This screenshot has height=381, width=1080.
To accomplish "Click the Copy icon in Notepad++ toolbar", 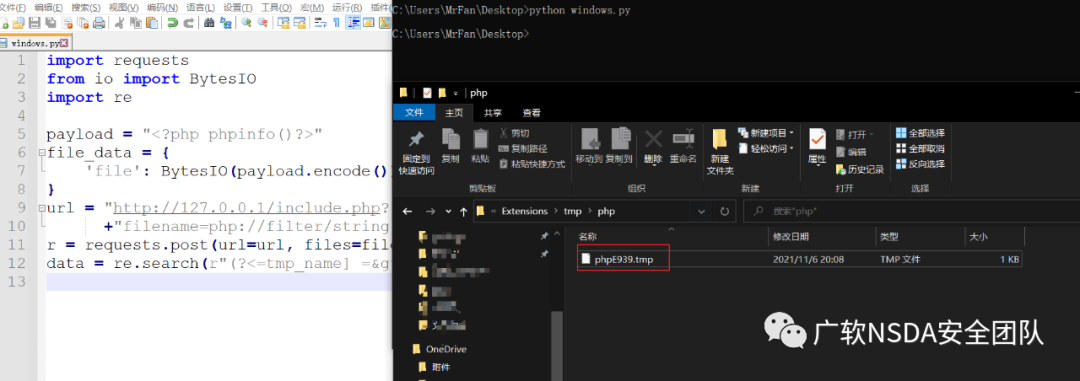I will (x=136, y=23).
